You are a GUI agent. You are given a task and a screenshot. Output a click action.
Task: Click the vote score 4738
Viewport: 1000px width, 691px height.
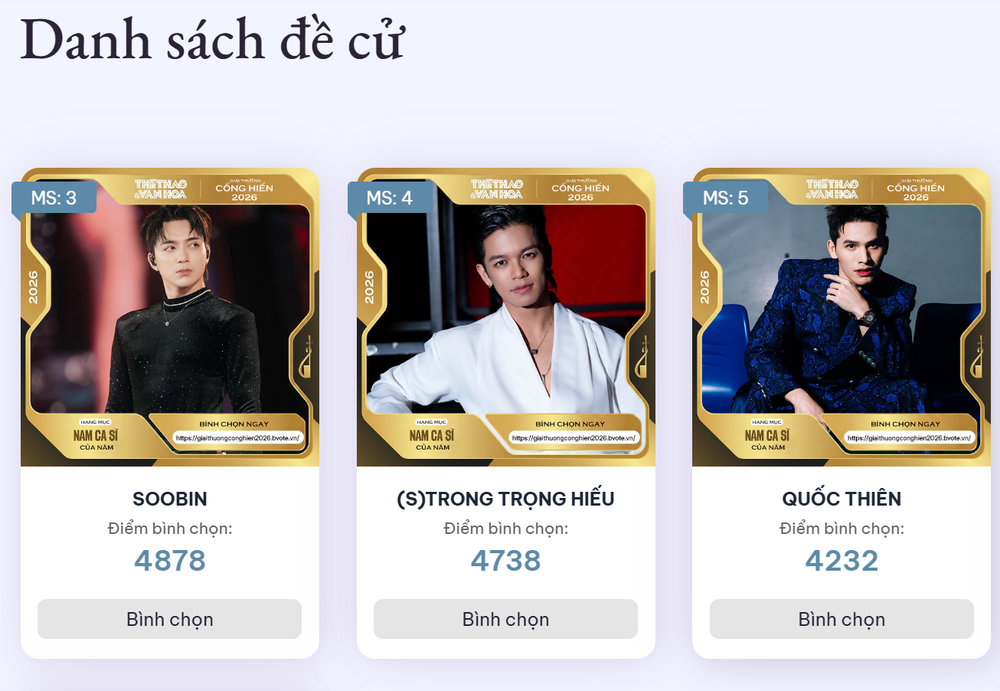tap(505, 560)
